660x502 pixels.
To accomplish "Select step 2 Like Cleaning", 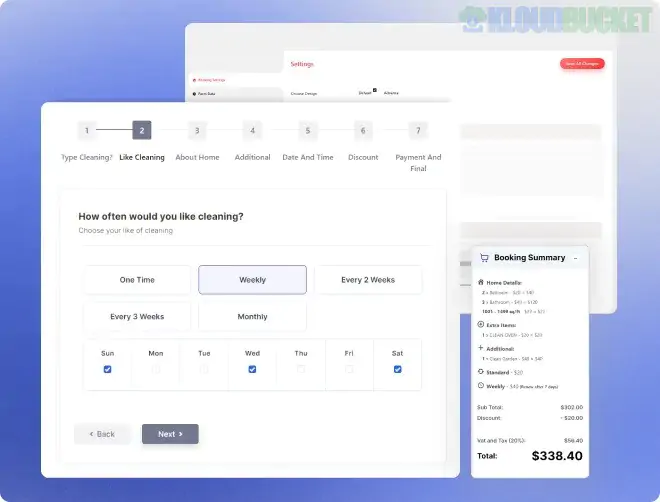I will [142, 130].
